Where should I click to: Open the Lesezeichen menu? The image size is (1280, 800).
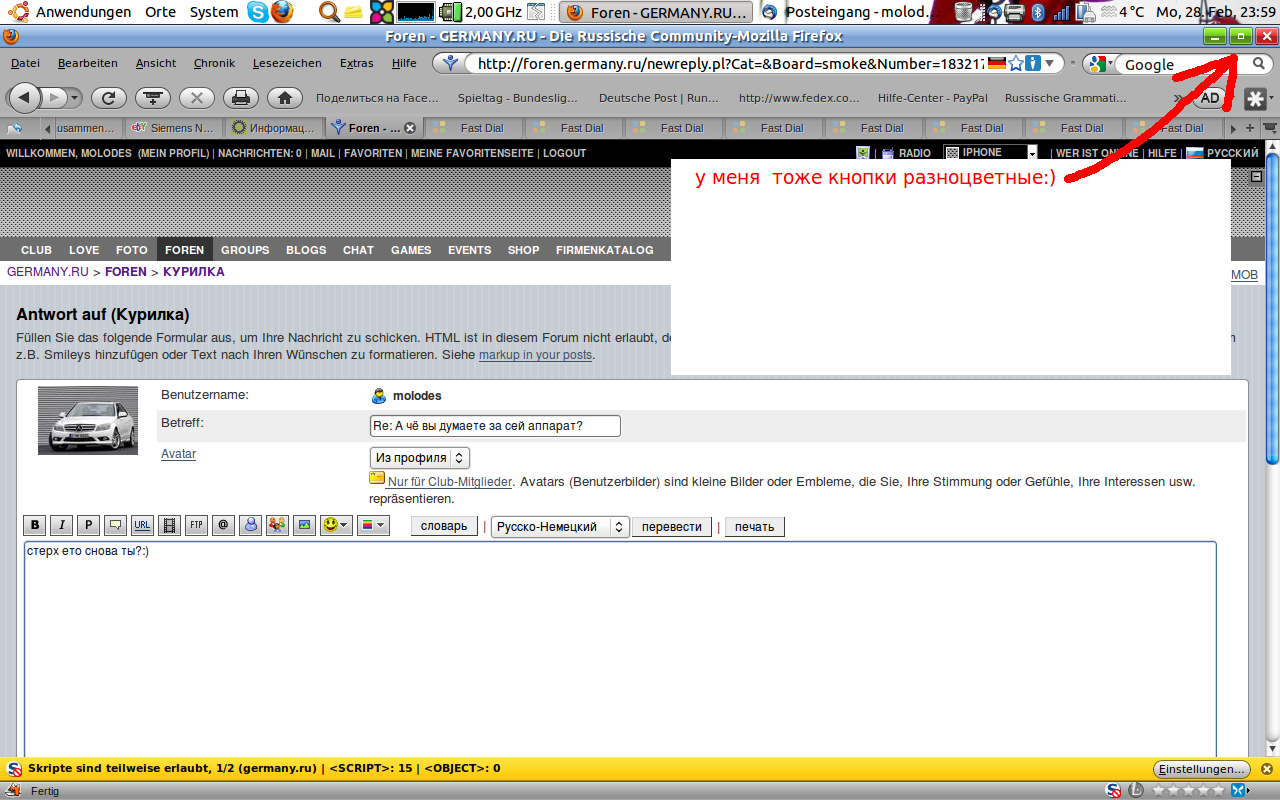click(287, 63)
